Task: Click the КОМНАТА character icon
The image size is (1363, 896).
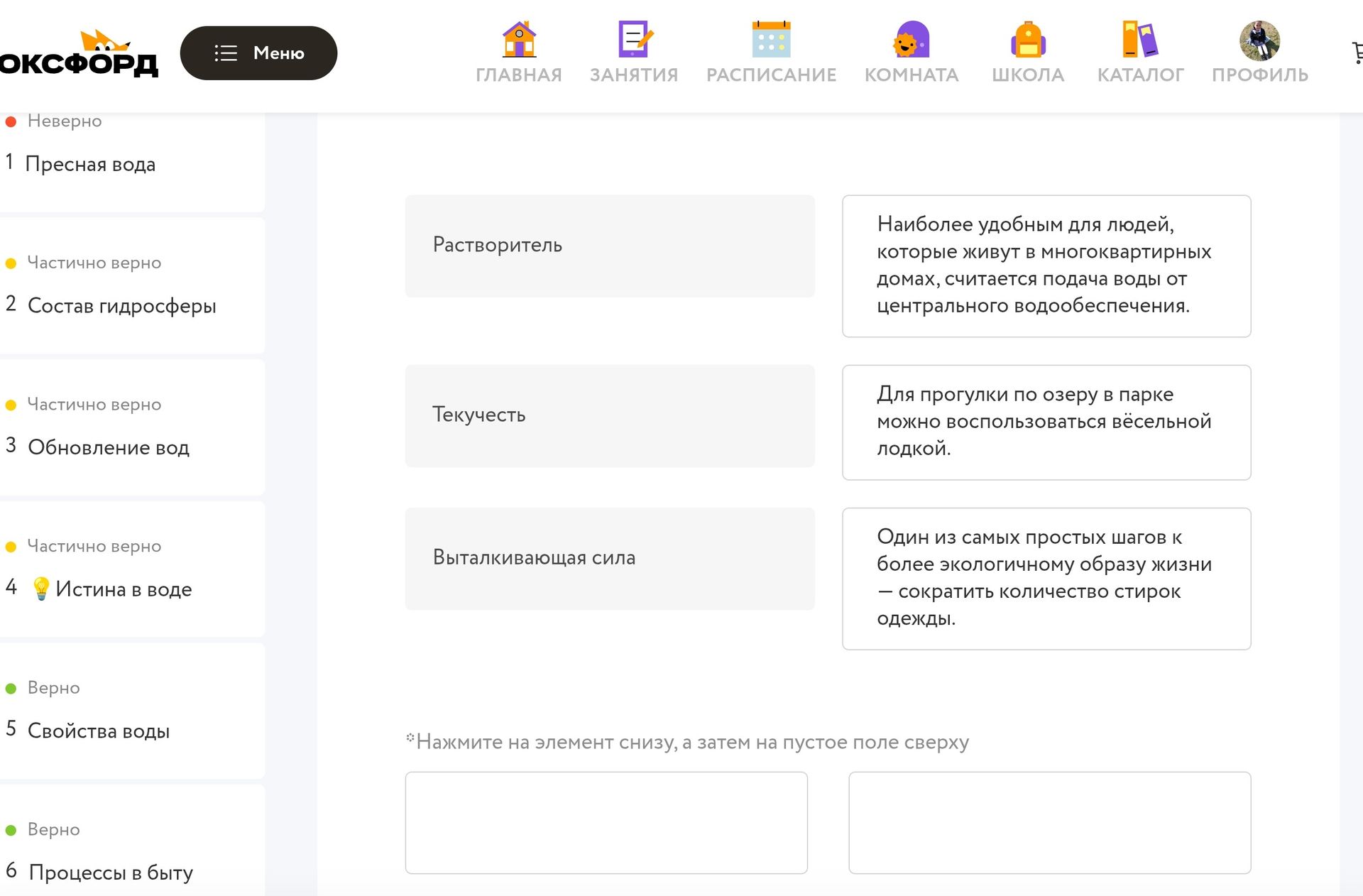Action: click(911, 39)
